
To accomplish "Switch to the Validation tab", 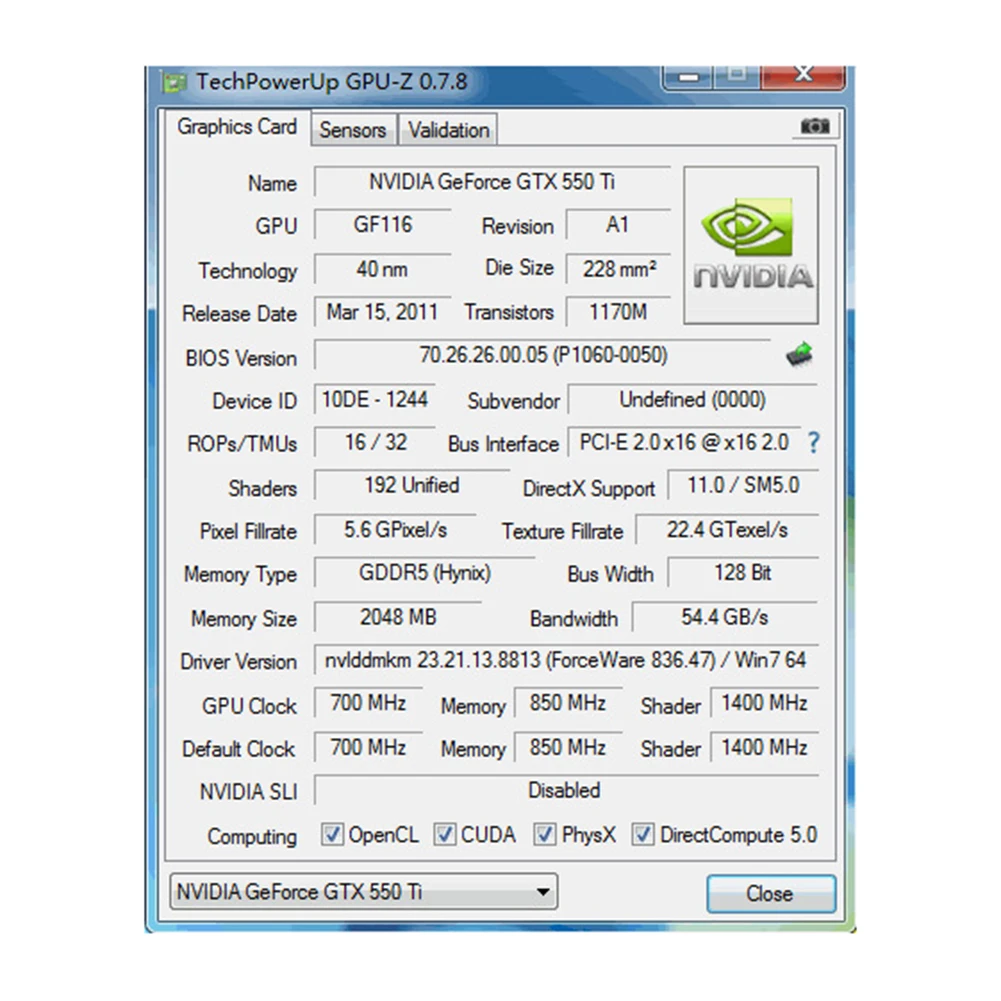I will 449,130.
